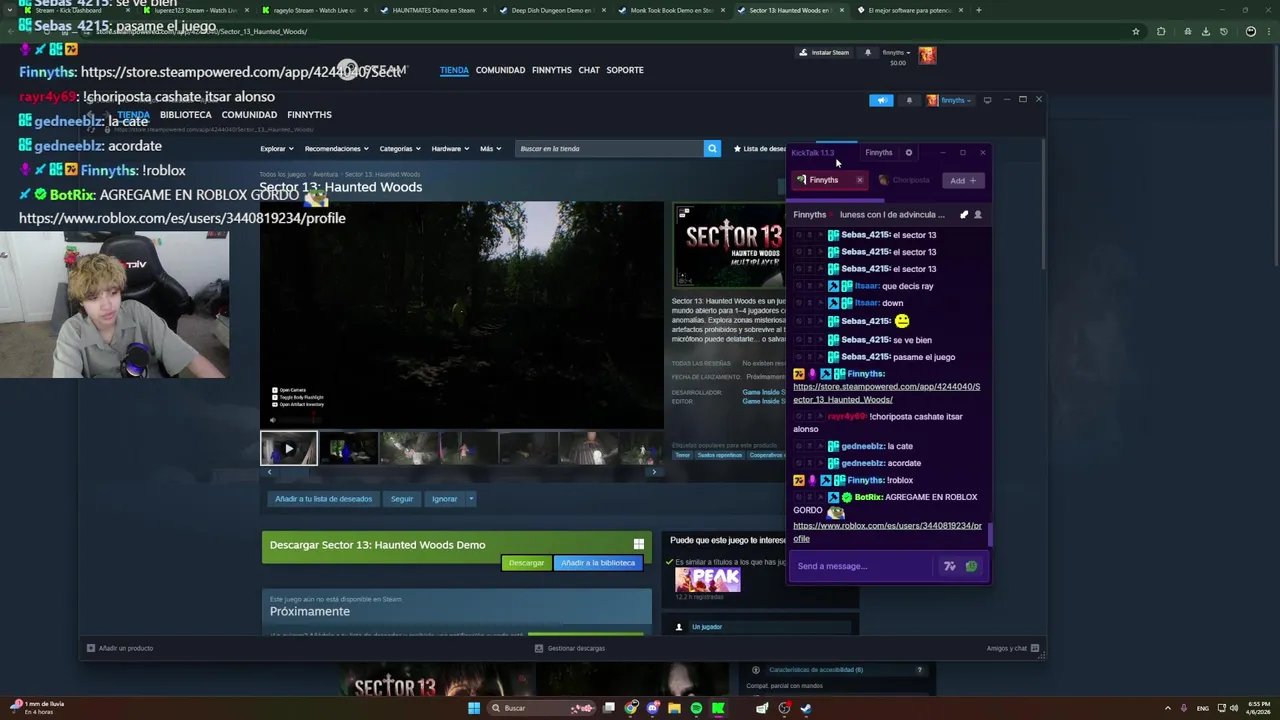Open COMUNIDAD in Steam client menu
The height and width of the screenshot is (720, 1280).
point(249,115)
